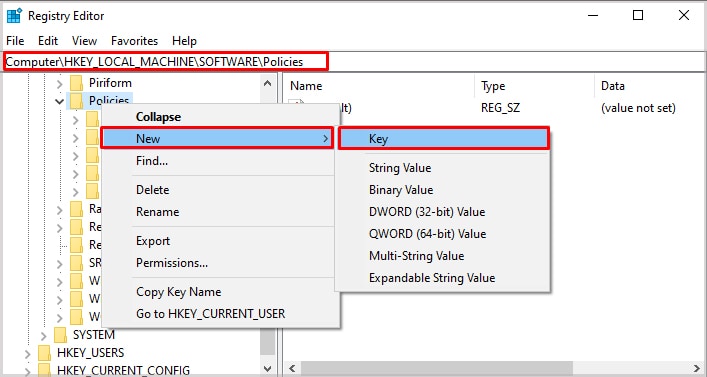Click the (value not set) data cell
The image size is (707, 377).
638,108
